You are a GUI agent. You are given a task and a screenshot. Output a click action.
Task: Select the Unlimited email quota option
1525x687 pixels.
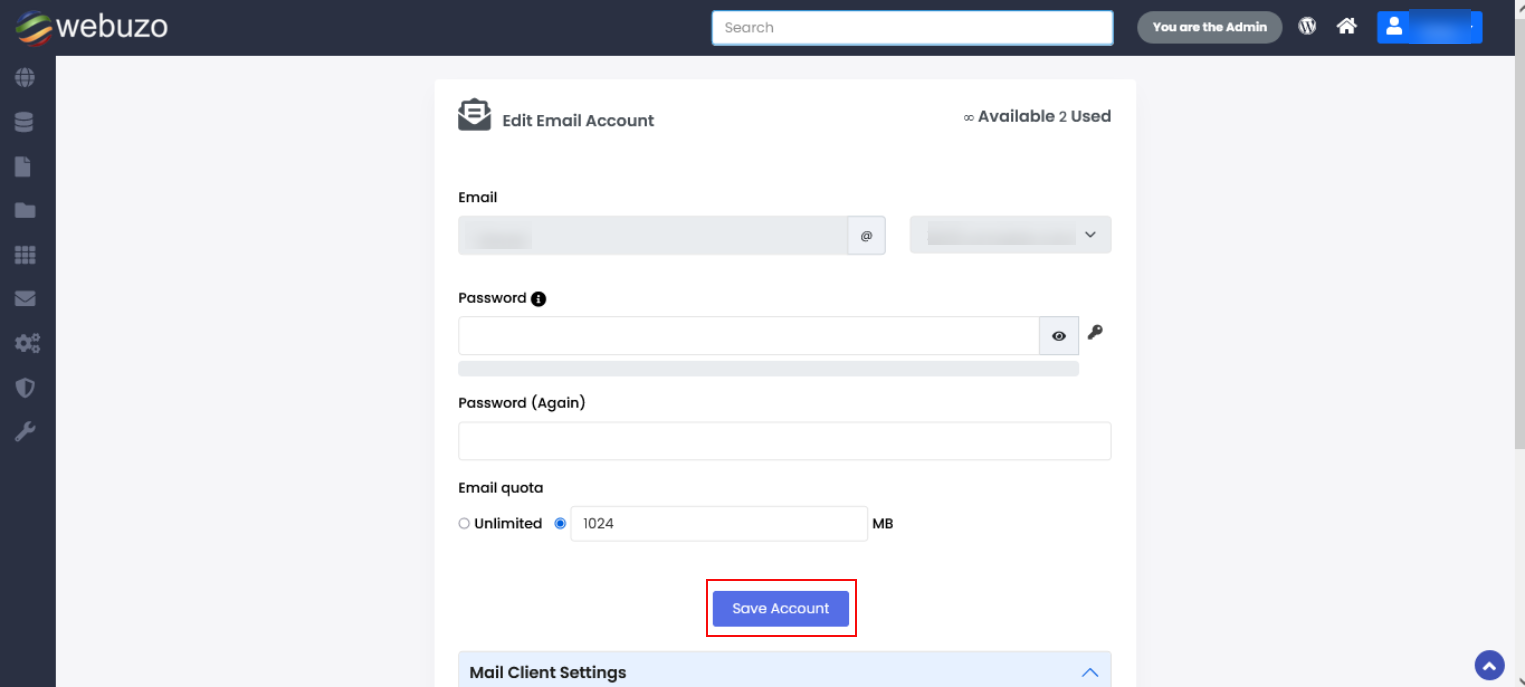point(463,523)
